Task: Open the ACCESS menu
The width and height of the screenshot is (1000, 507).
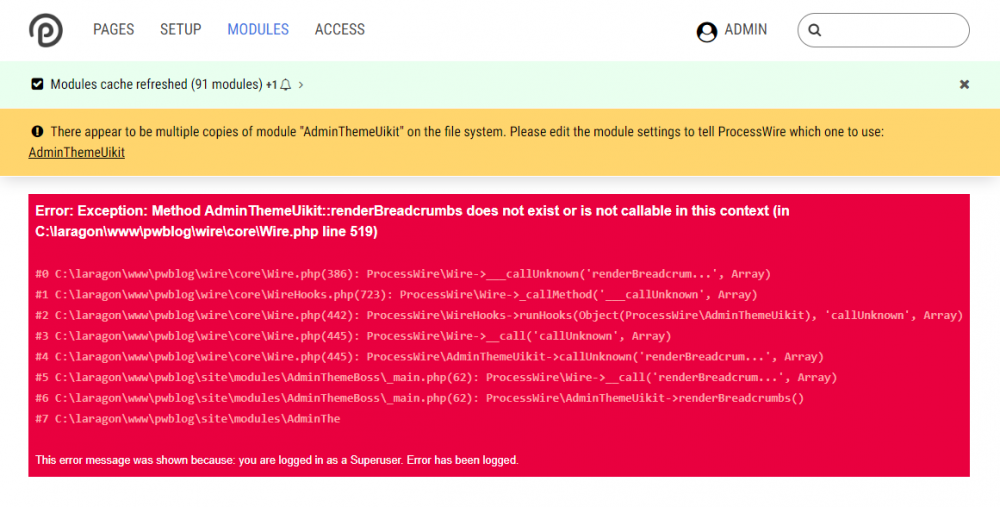Action: pyautogui.click(x=340, y=30)
